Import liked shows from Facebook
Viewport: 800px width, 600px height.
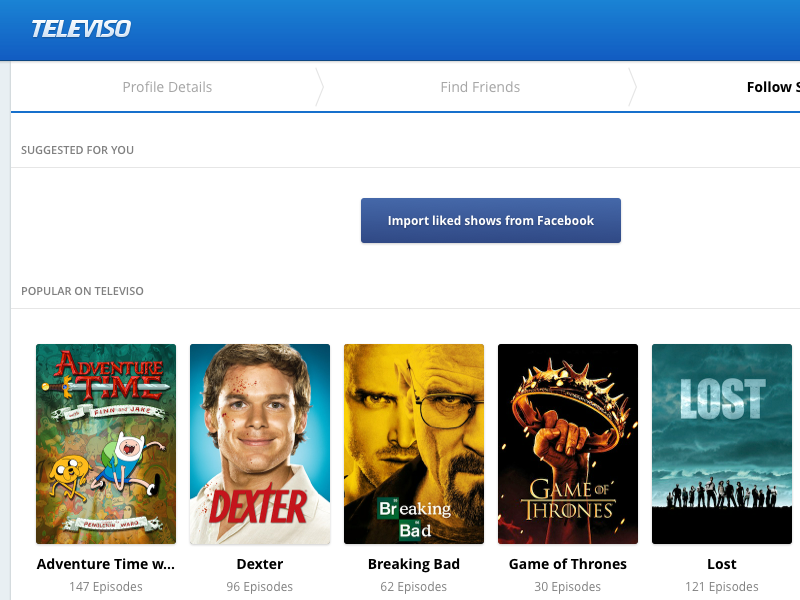coord(491,221)
